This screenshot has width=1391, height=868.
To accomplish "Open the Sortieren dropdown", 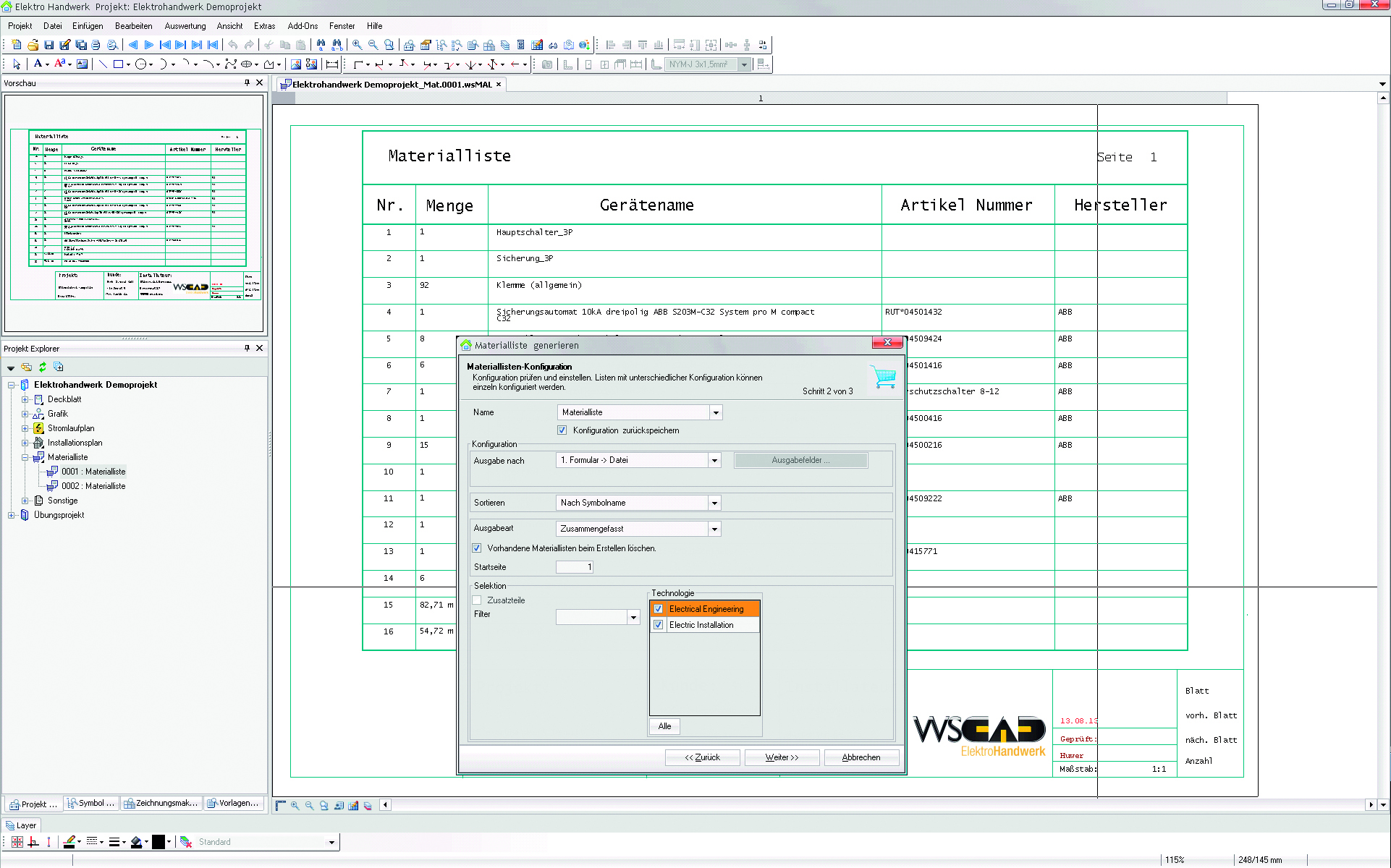I will pyautogui.click(x=714, y=503).
